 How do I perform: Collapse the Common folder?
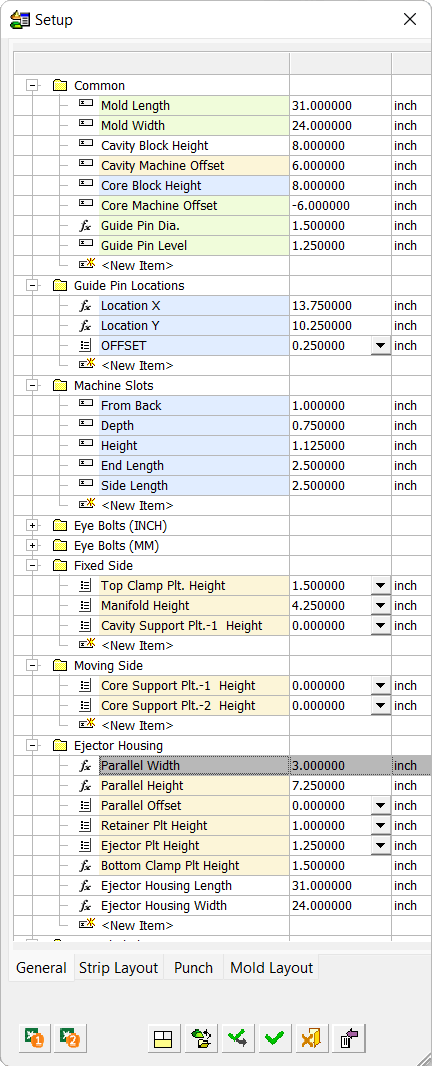pos(31,86)
